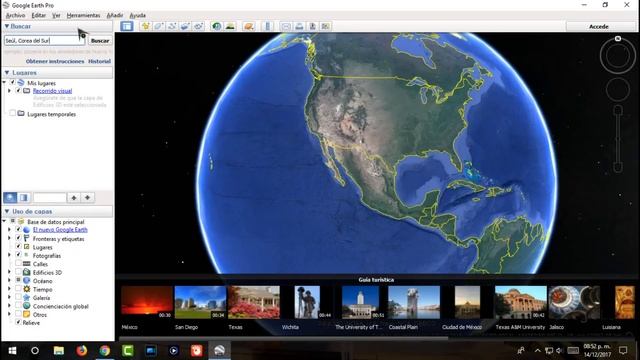This screenshot has height=360, width=640.
Task: Open the Ver menu
Action: tap(56, 15)
